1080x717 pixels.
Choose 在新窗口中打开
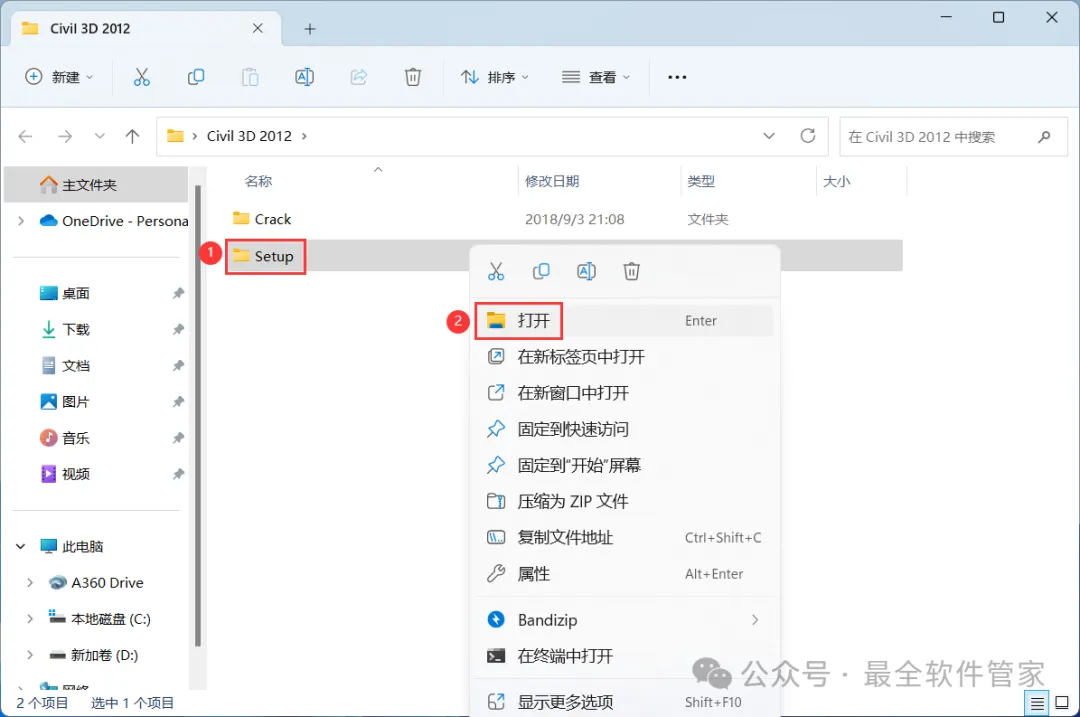pyautogui.click(x=625, y=393)
